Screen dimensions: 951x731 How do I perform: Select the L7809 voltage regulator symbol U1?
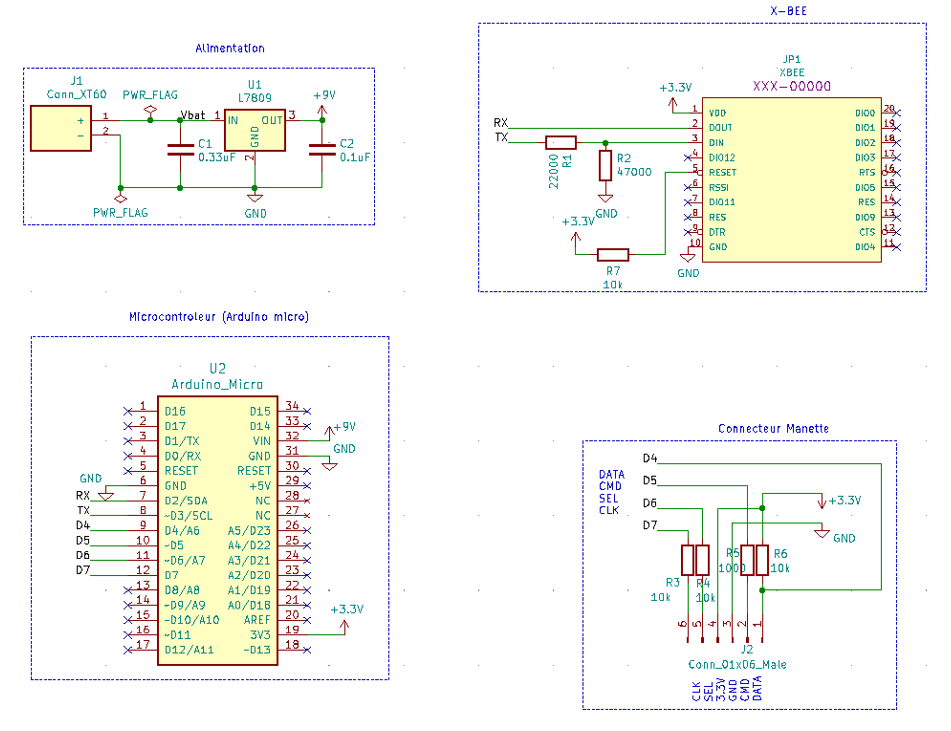[256, 131]
